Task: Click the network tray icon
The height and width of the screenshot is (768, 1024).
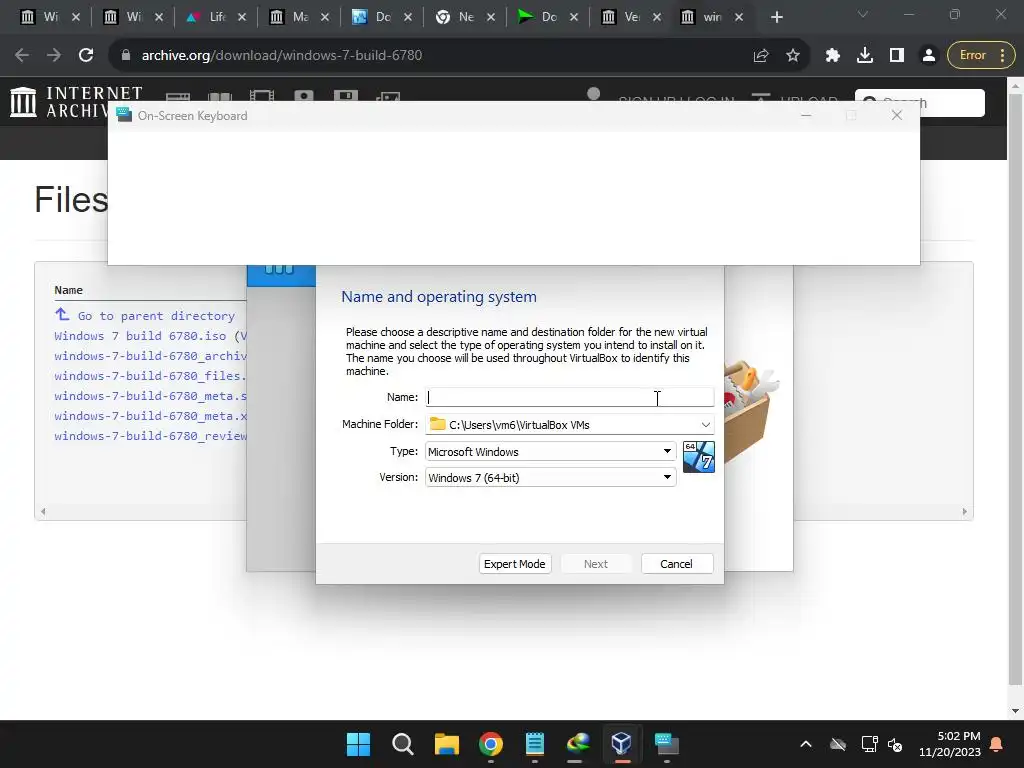Action: pyautogui.click(x=869, y=744)
